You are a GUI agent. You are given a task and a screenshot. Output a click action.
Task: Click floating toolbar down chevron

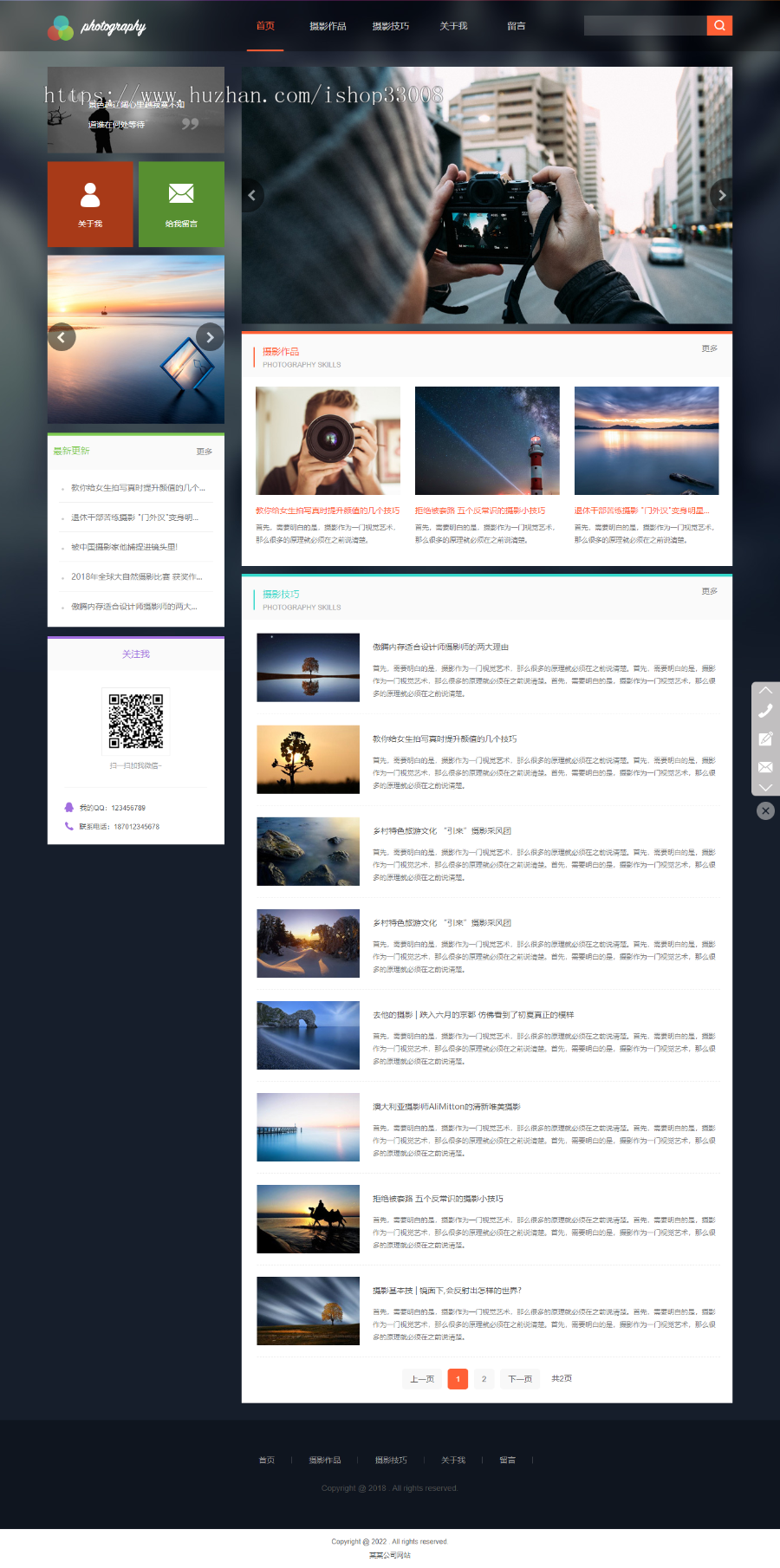coord(765,787)
